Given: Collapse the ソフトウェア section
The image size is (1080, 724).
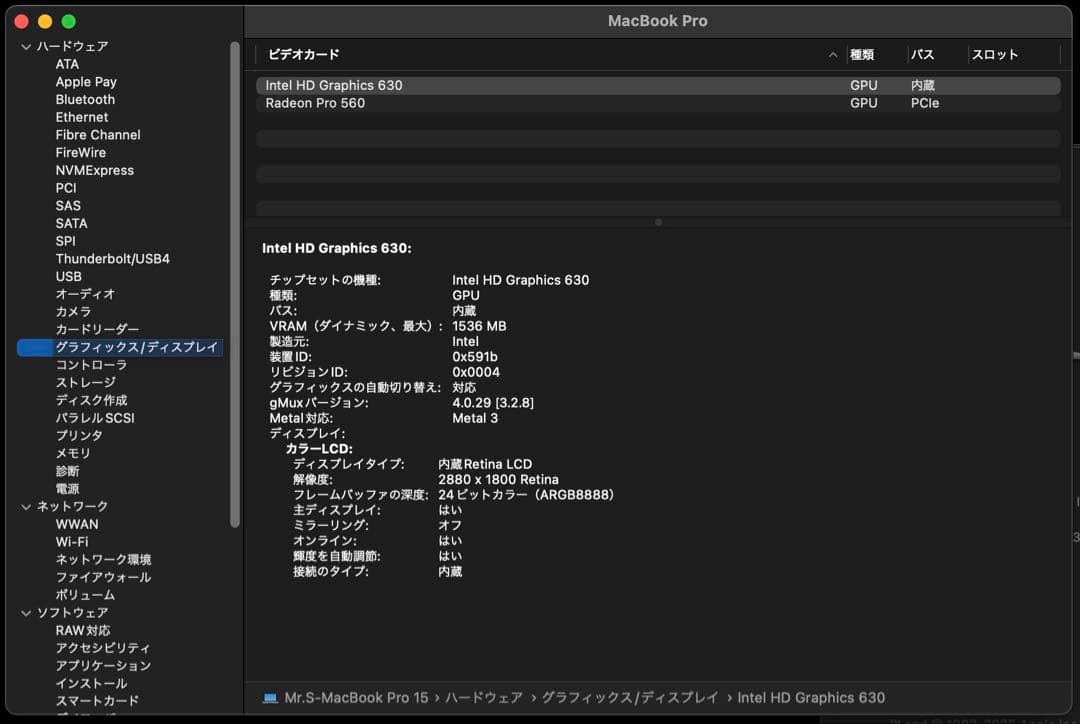Looking at the screenshot, I should [24, 612].
